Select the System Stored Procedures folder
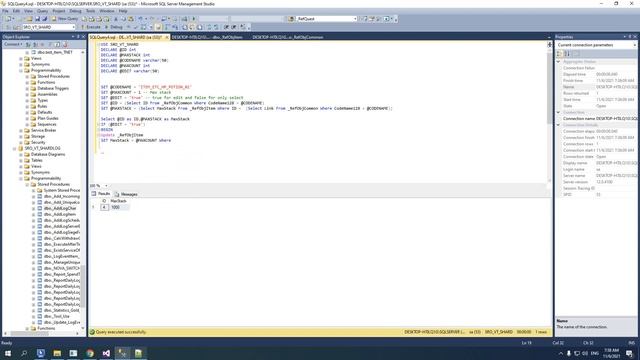This screenshot has width=640, height=360. coord(62,190)
